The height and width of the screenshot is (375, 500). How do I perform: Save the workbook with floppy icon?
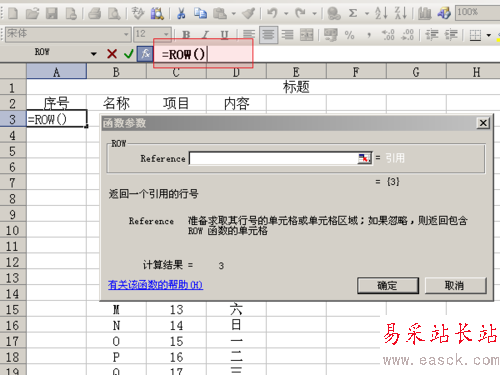(x=52, y=13)
